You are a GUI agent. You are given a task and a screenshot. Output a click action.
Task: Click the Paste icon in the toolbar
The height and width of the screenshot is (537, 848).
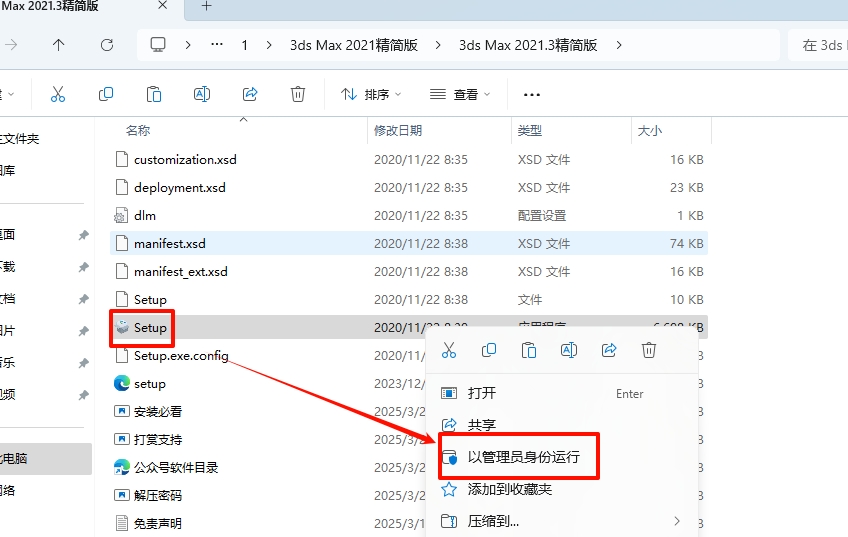click(154, 94)
